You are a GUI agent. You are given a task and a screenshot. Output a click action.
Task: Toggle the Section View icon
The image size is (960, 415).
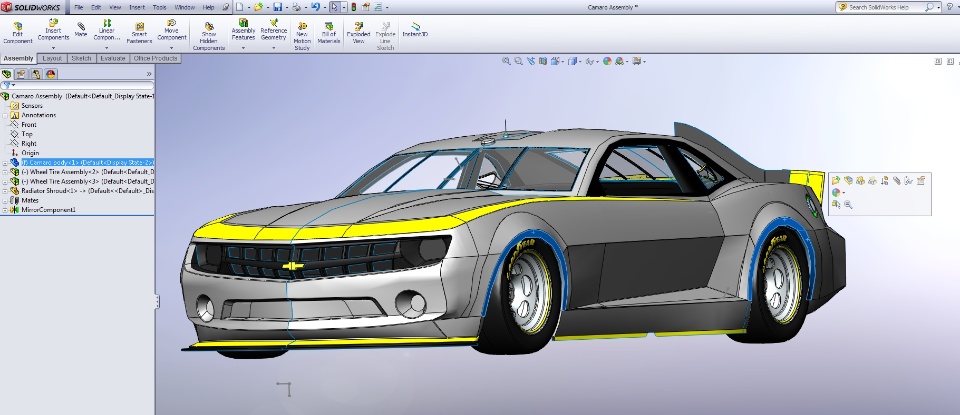(x=543, y=61)
